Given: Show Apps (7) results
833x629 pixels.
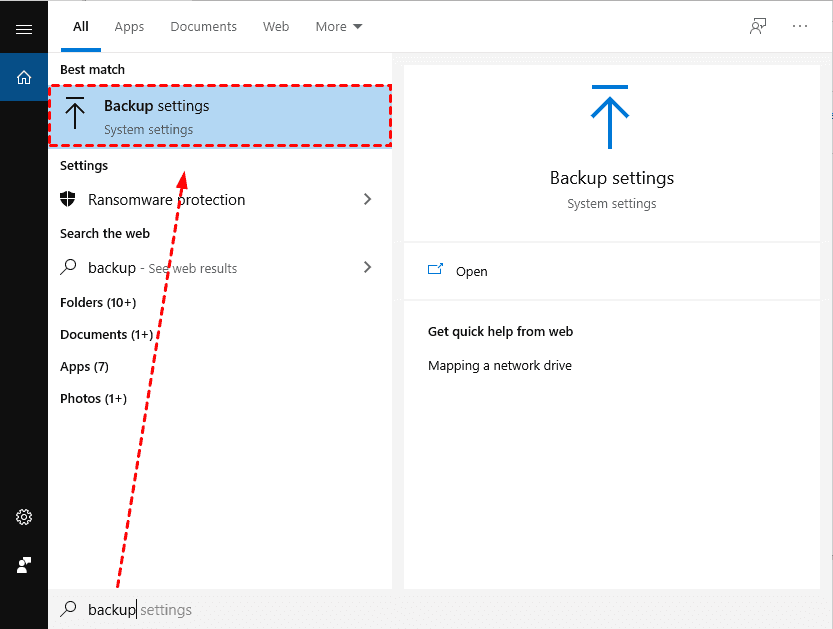Looking at the screenshot, I should [84, 366].
